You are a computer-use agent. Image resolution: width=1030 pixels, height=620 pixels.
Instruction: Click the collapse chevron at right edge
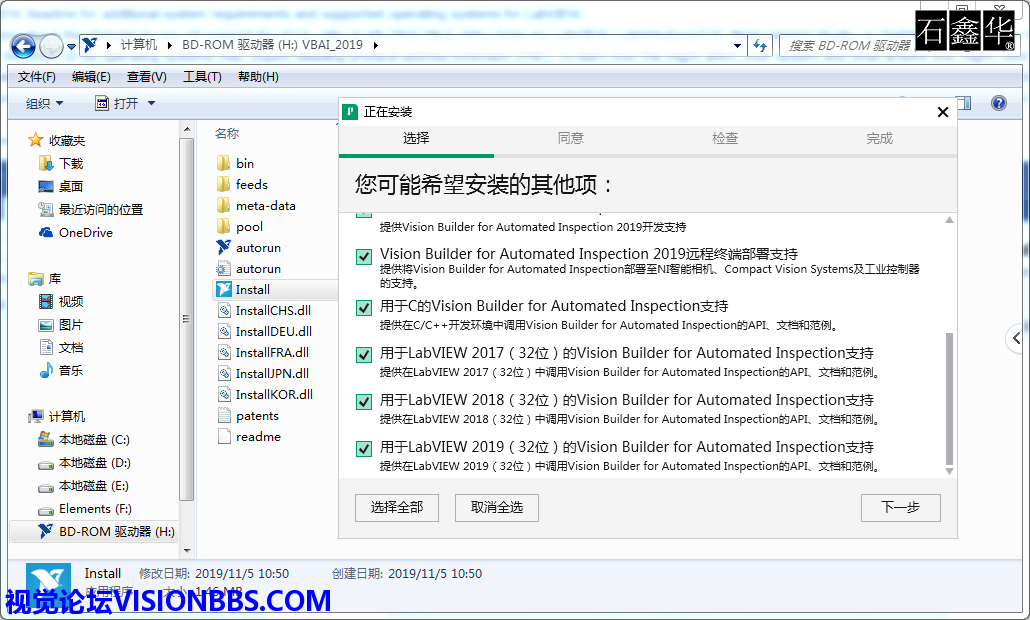click(1017, 339)
